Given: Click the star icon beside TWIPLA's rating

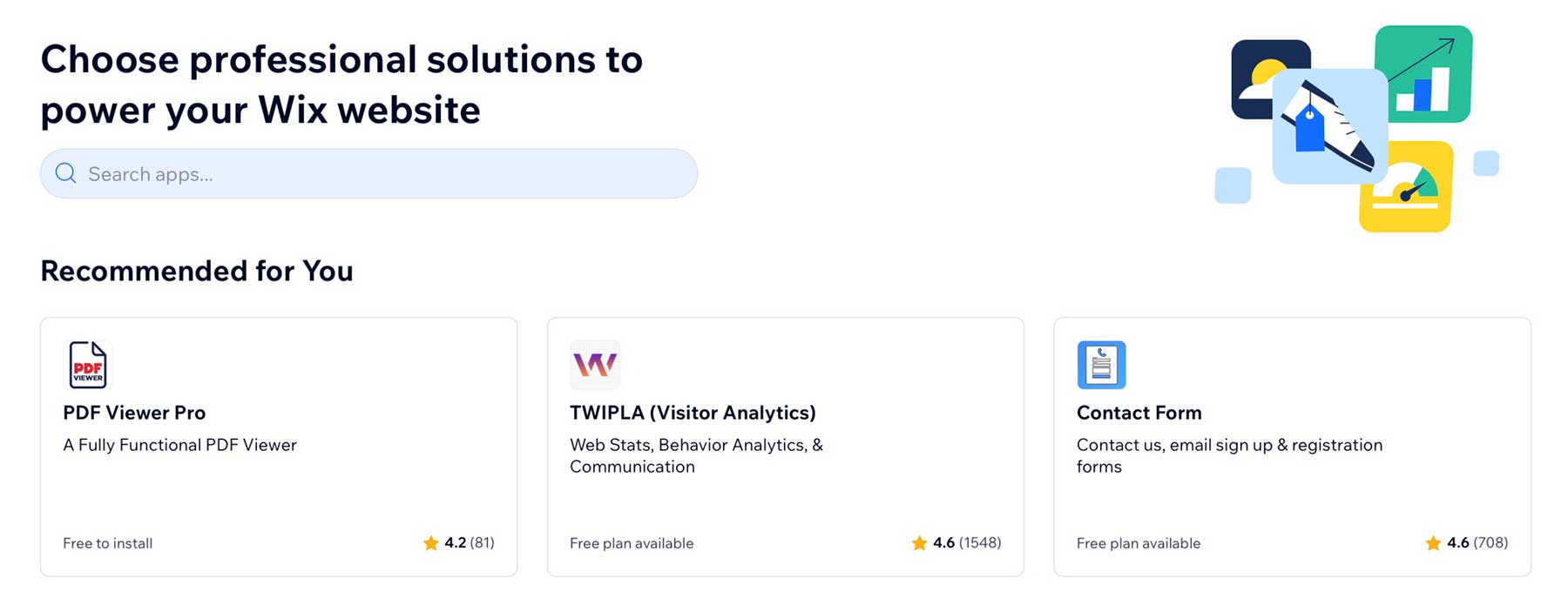Looking at the screenshot, I should click(x=919, y=542).
